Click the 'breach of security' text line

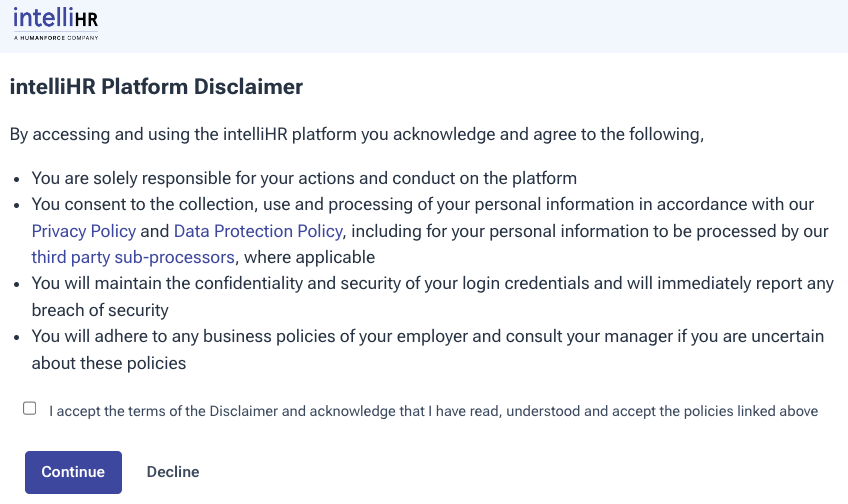(100, 310)
